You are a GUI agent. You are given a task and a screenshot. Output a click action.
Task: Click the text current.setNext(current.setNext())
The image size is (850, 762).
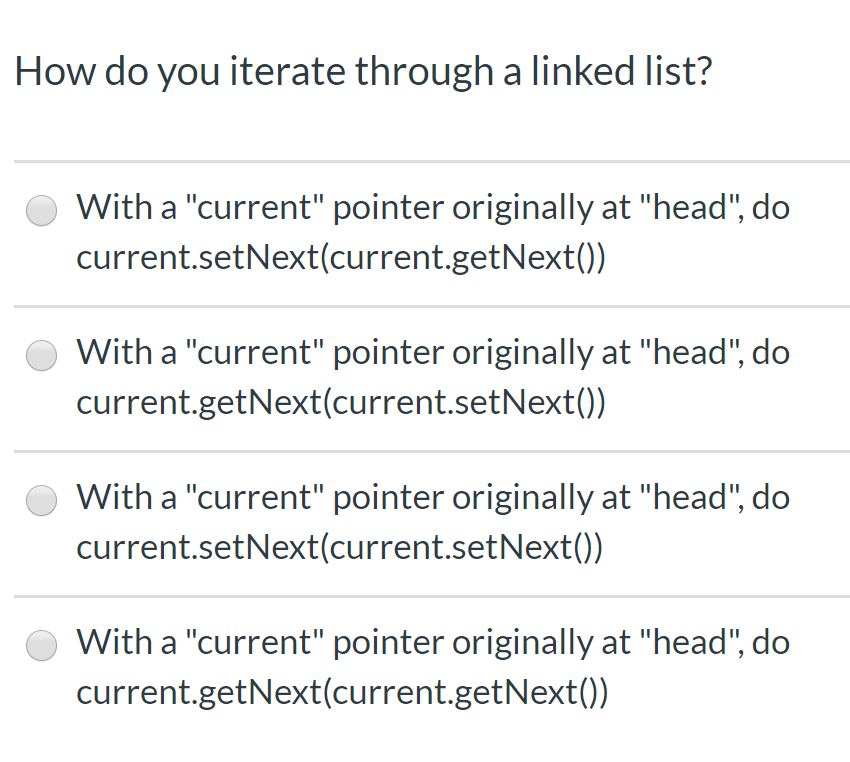[339, 548]
